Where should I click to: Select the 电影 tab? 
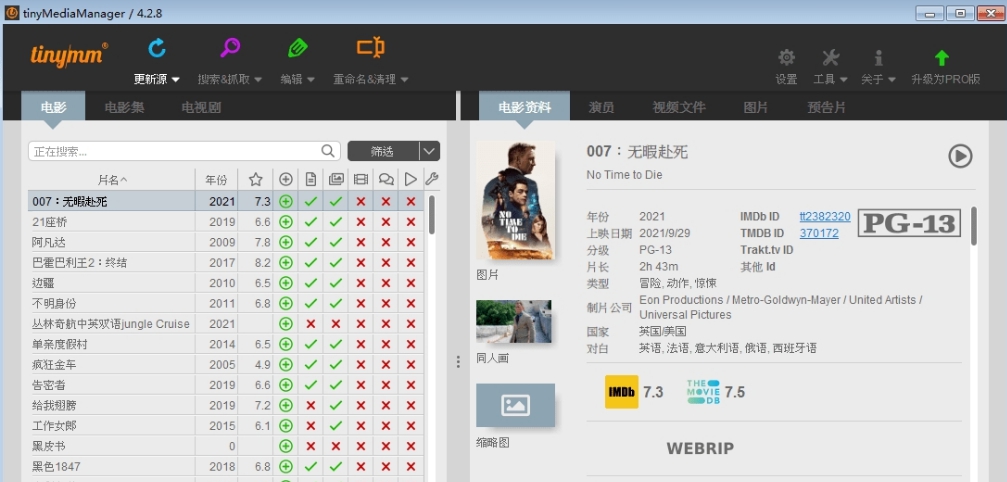pos(53,107)
